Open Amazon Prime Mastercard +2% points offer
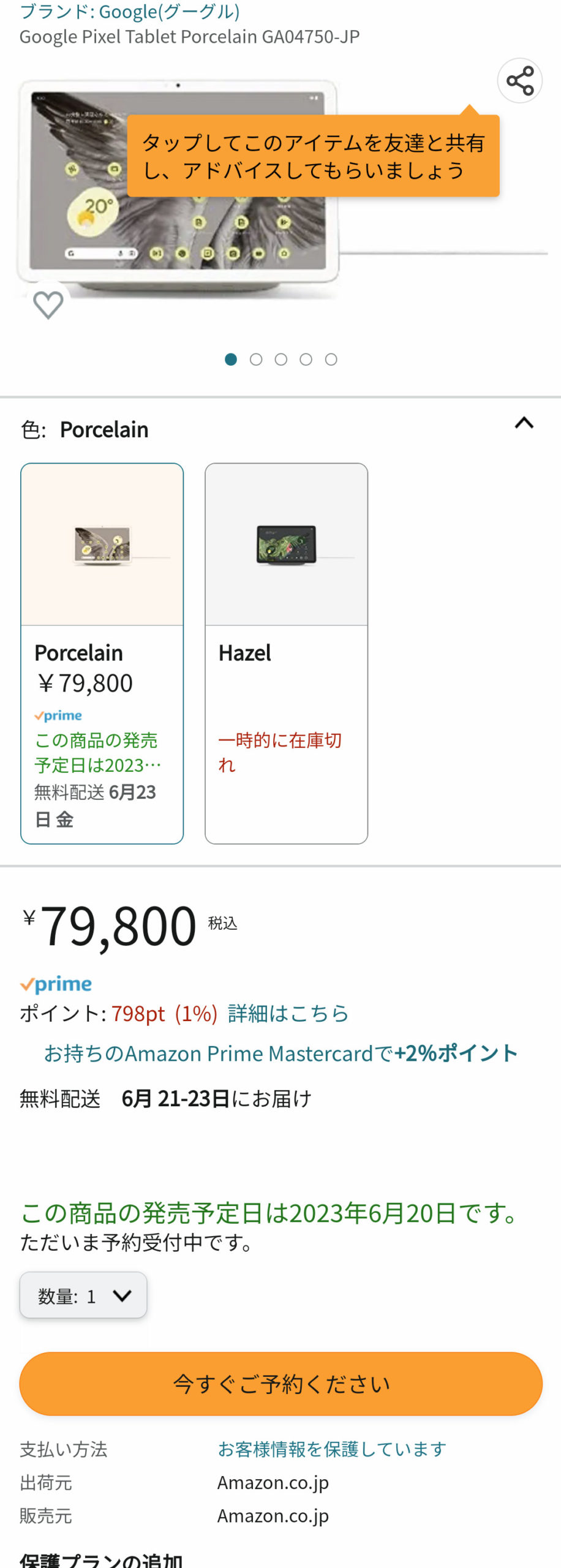The height and width of the screenshot is (1568, 561). 280,1053
